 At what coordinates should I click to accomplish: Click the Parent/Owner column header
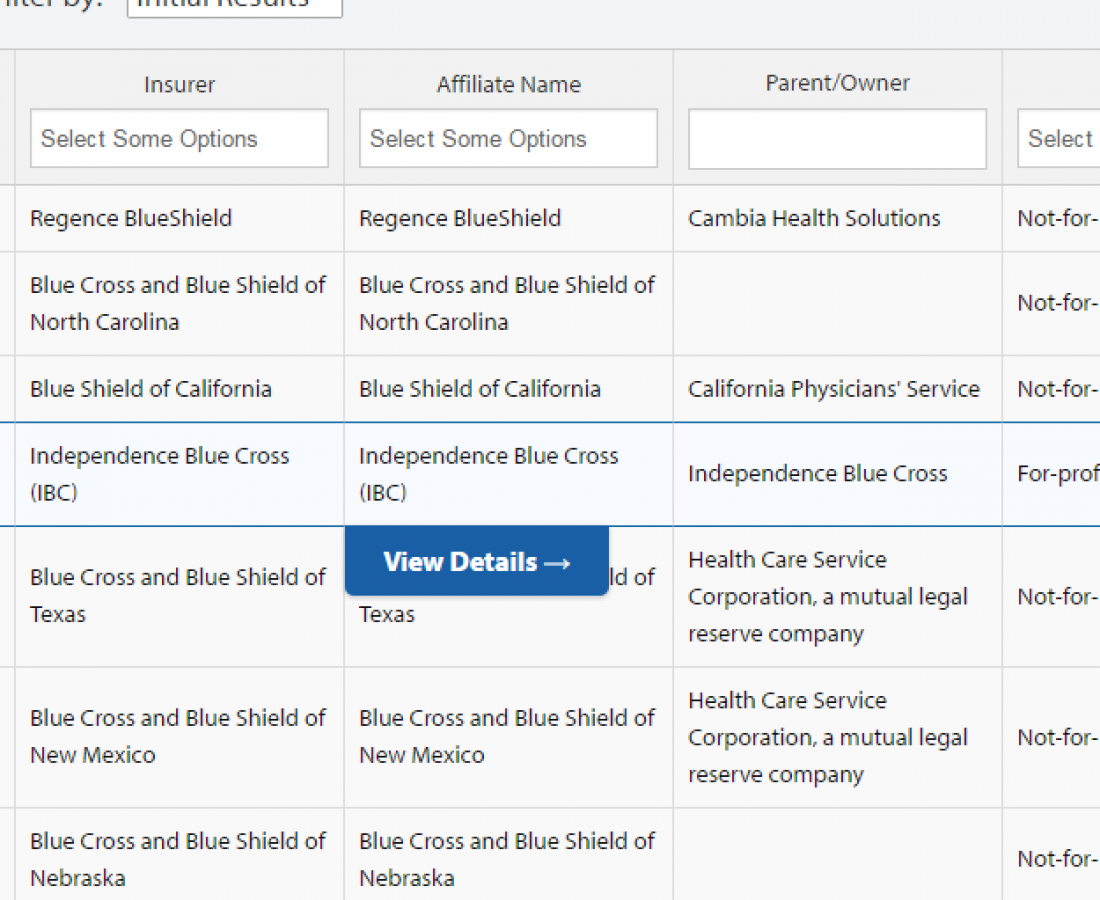pyautogui.click(x=836, y=83)
